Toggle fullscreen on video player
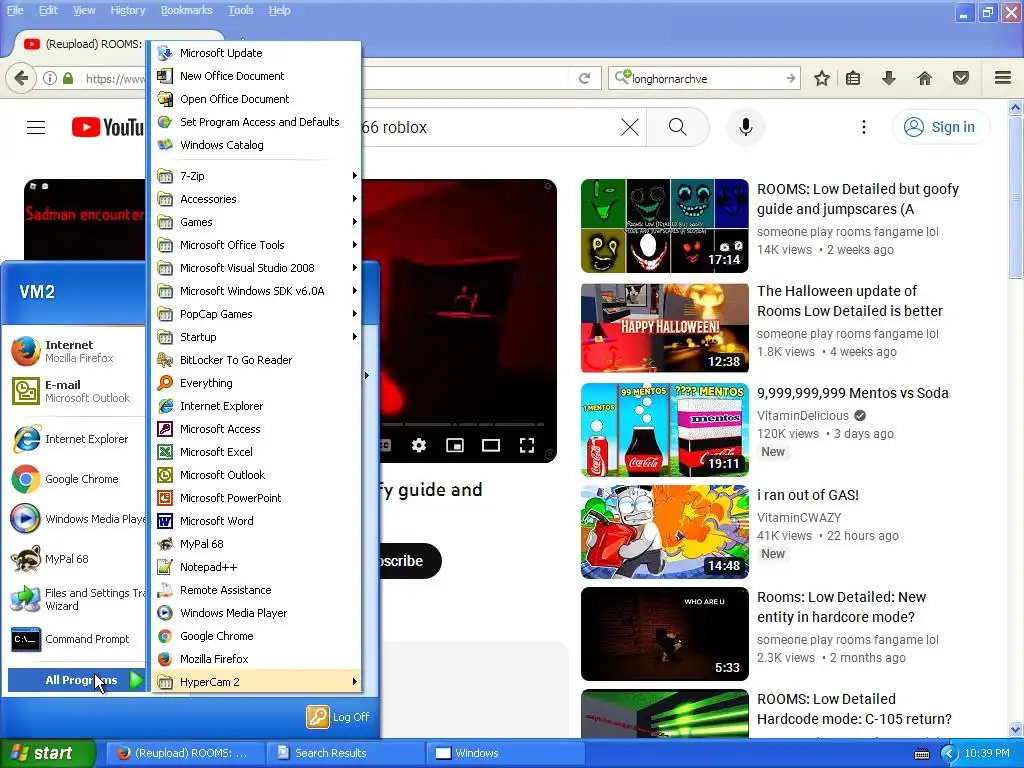The height and width of the screenshot is (768, 1024). (527, 445)
